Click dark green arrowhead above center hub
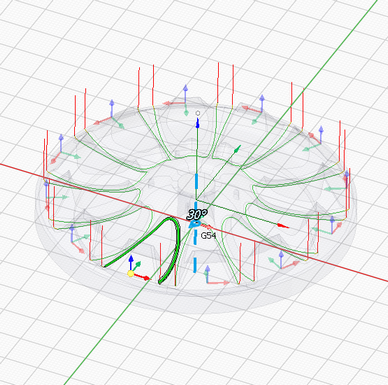This screenshot has height=385, width=388. (237, 149)
